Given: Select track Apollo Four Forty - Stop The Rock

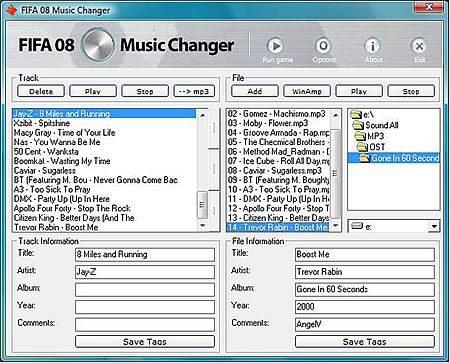Looking at the screenshot, I should [104, 209].
